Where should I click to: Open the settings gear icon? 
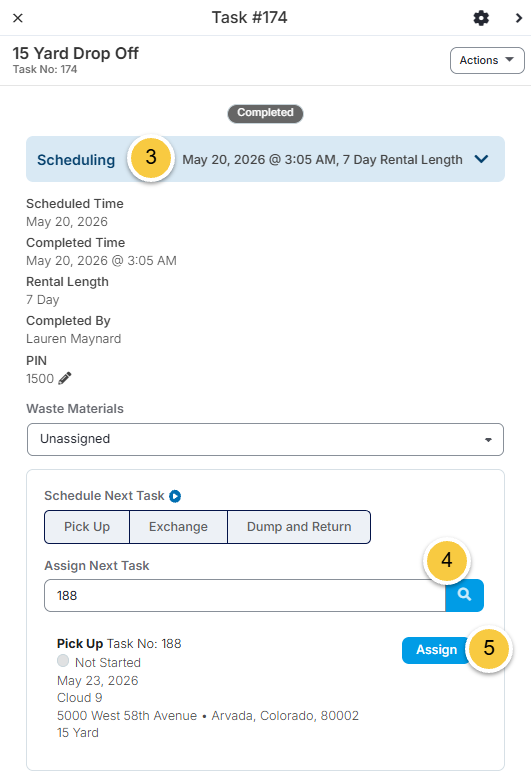click(481, 18)
